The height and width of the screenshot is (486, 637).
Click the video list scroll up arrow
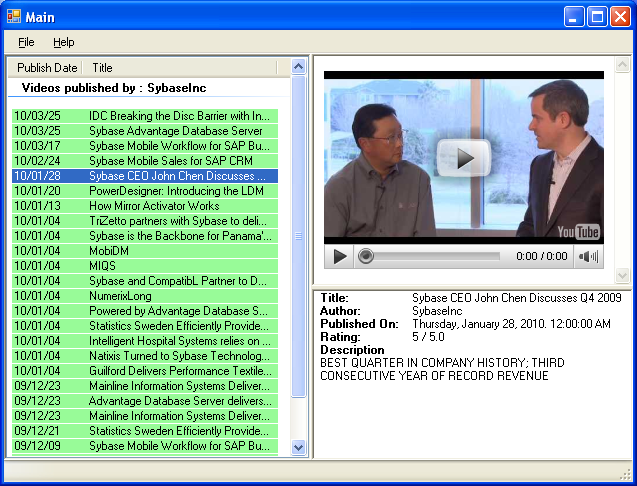tap(299, 66)
